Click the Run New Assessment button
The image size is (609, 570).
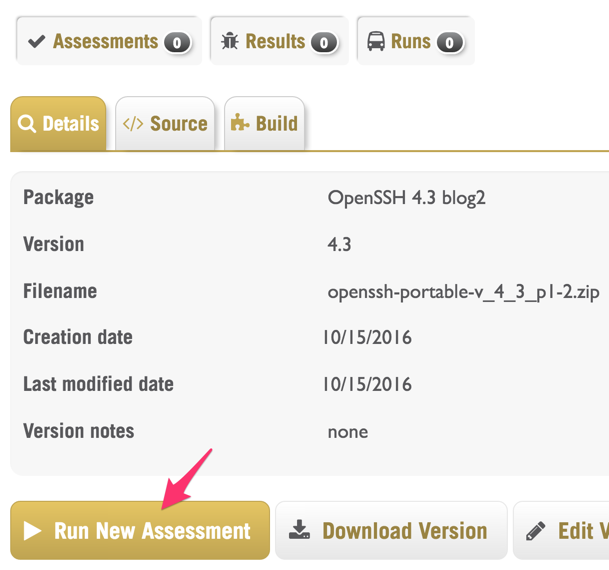140,530
